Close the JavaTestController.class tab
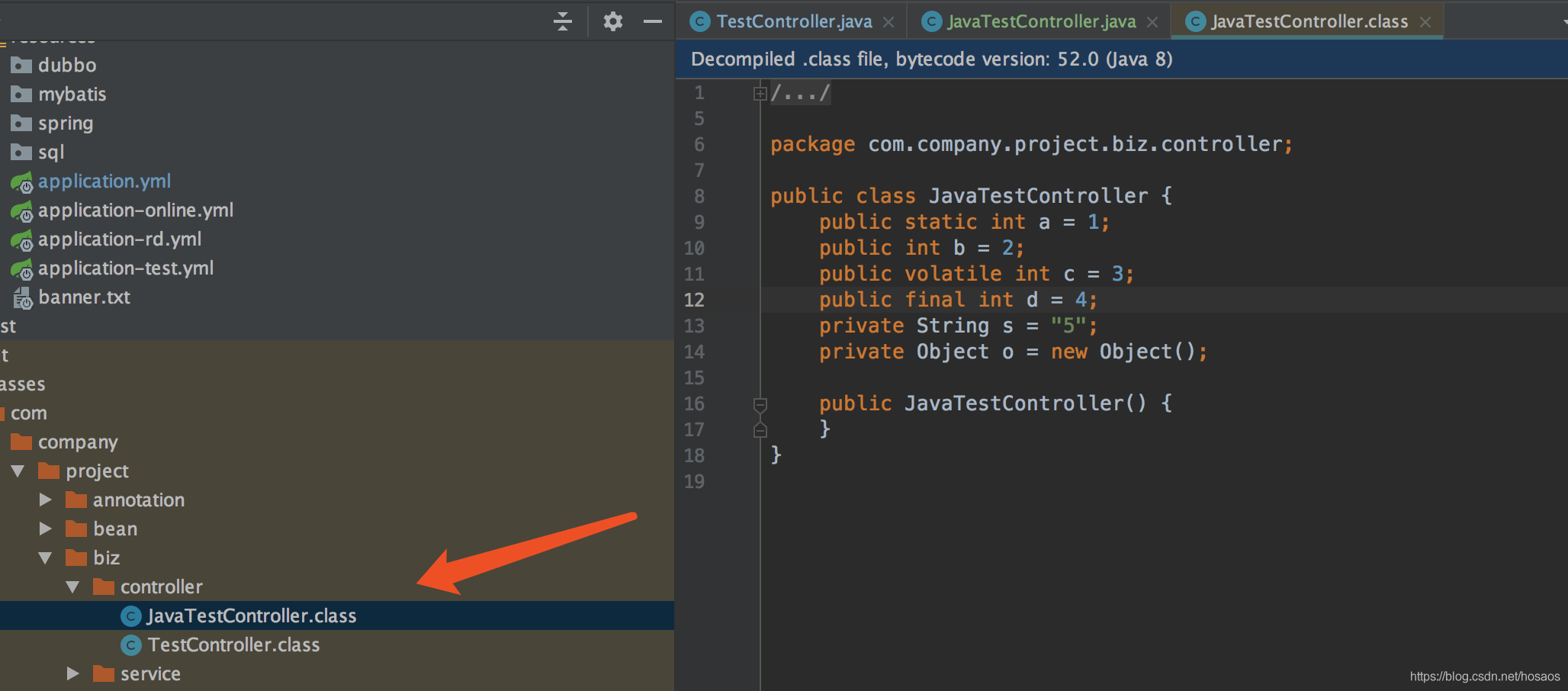1568x691 pixels. [x=1425, y=22]
